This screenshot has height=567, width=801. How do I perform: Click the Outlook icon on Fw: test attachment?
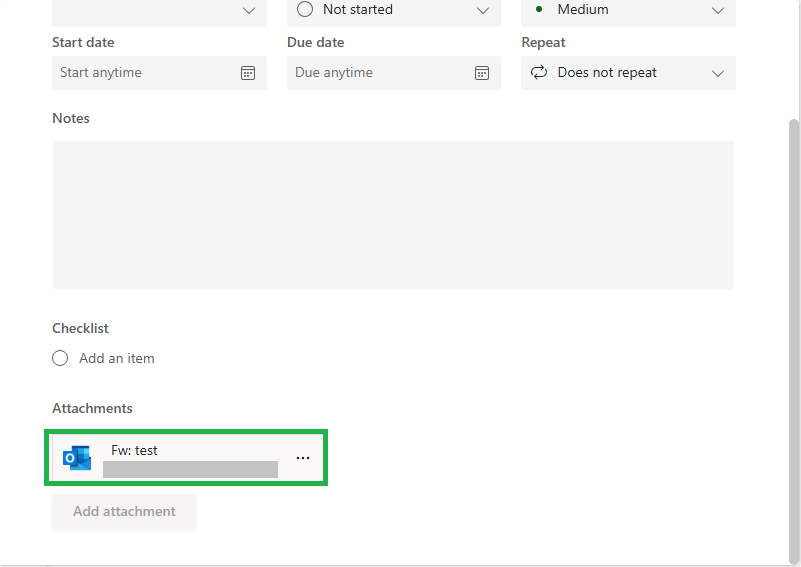pos(77,458)
